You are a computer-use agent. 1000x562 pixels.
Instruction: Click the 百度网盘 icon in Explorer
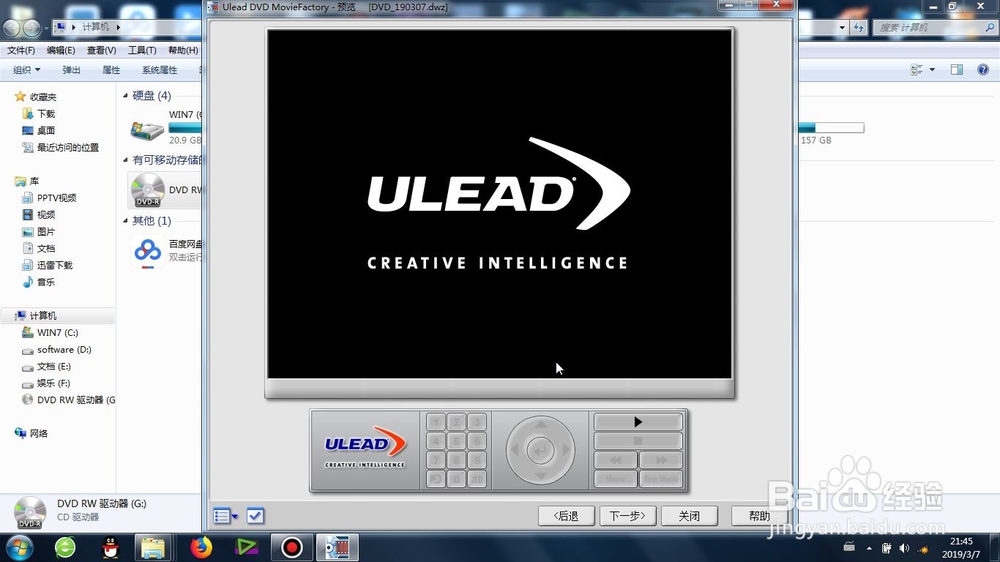coord(147,251)
